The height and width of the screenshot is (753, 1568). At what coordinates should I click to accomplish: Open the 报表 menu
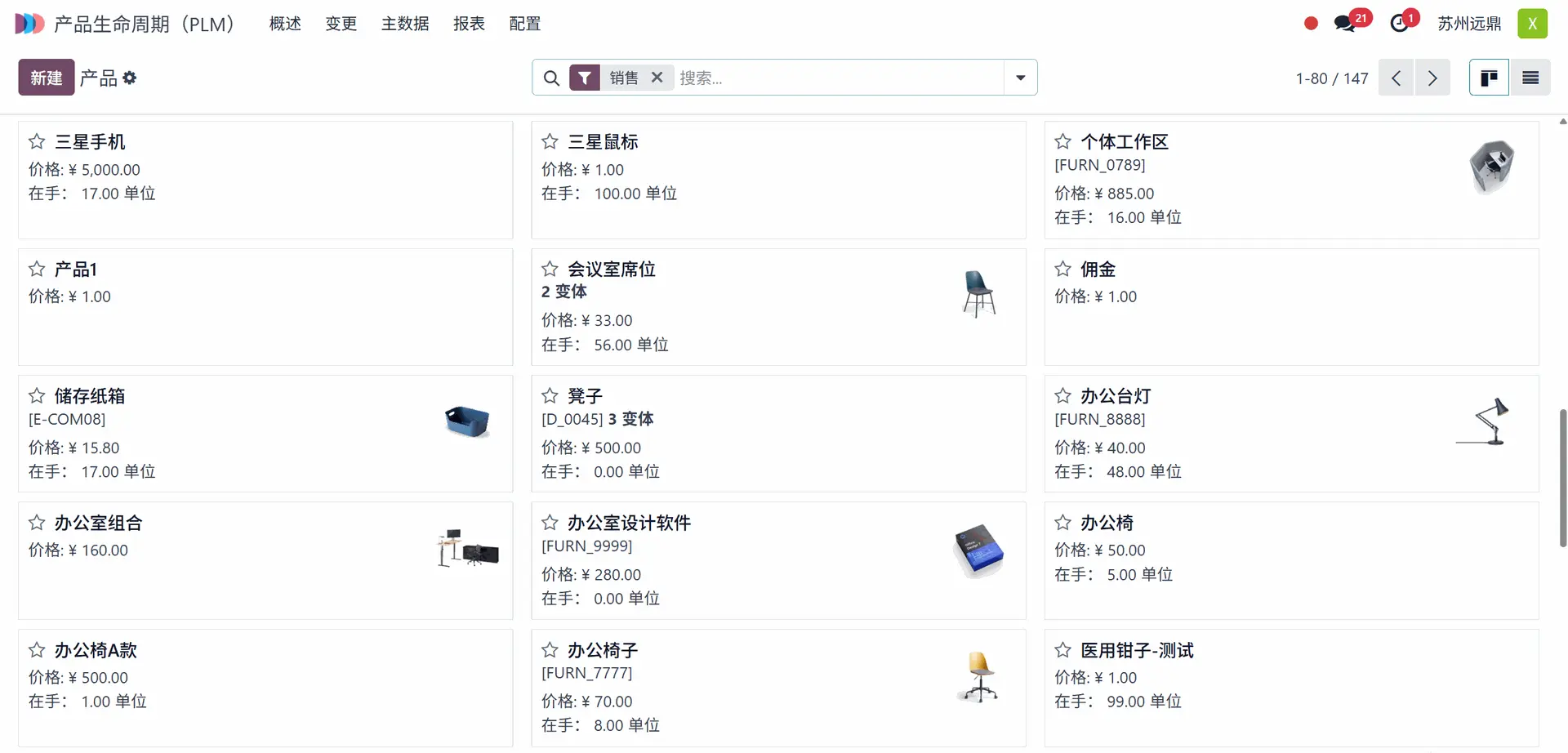pos(469,24)
